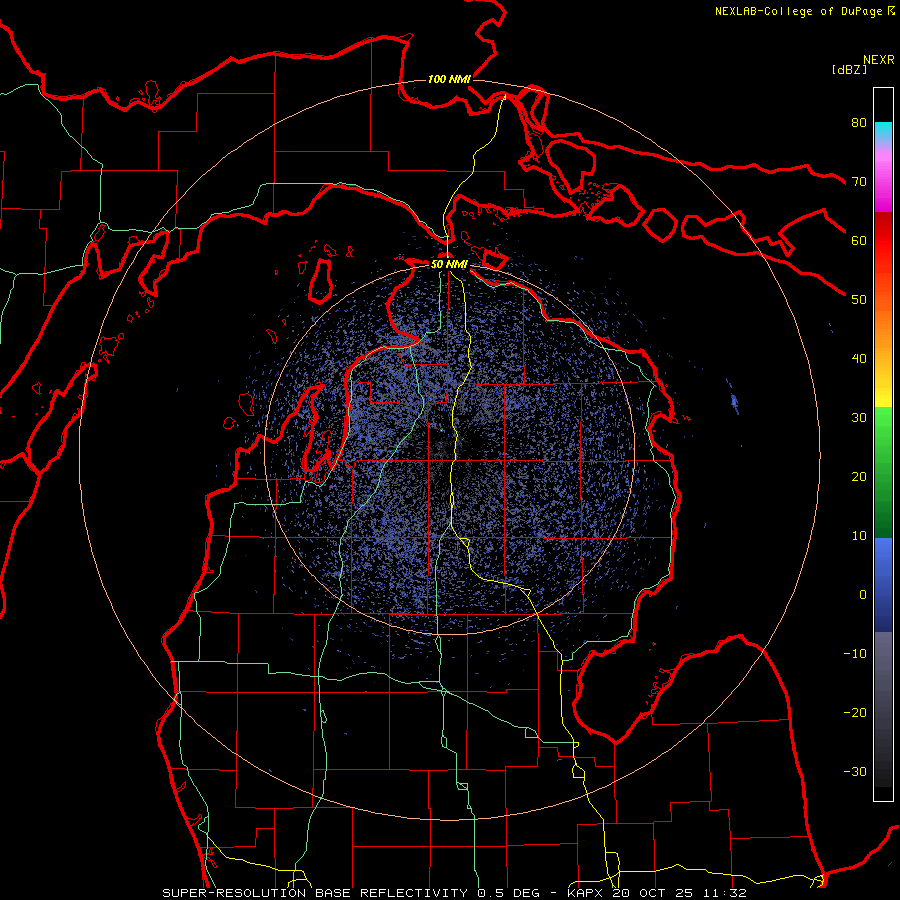
Task: Click the 20 OCT 25 date stamp
Action: [x=651, y=893]
